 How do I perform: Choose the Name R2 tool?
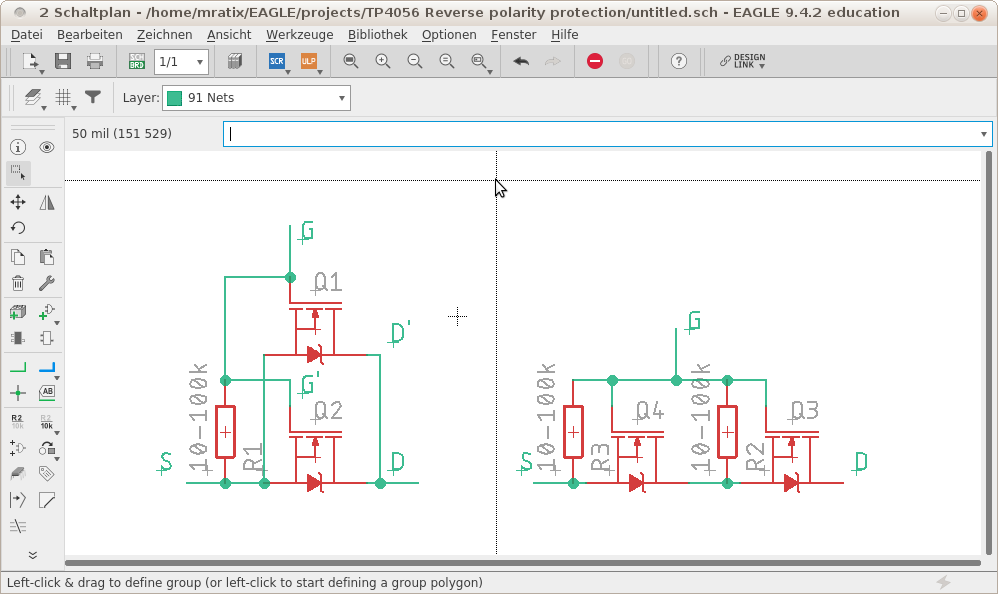tap(18, 422)
